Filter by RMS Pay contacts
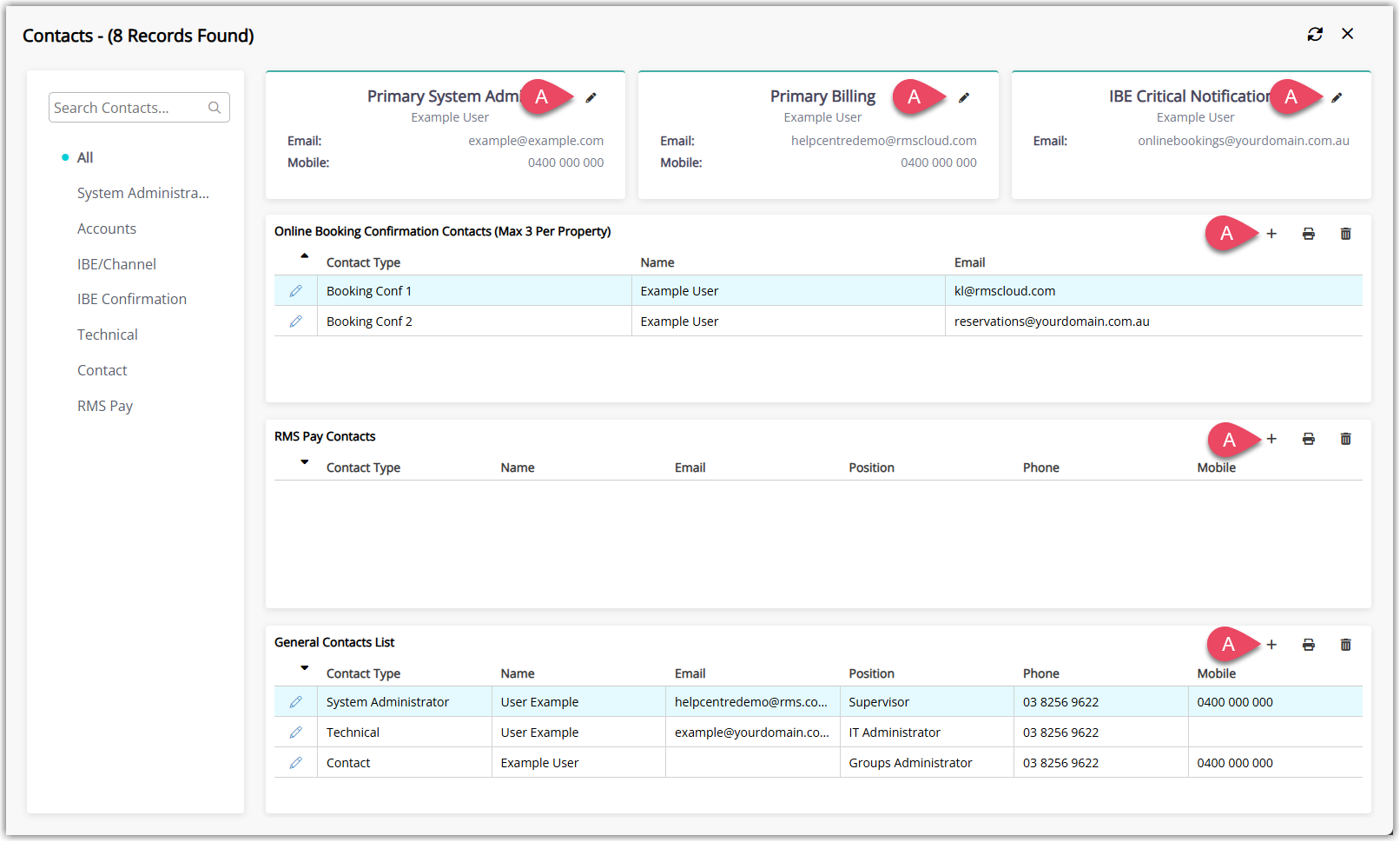 104,406
